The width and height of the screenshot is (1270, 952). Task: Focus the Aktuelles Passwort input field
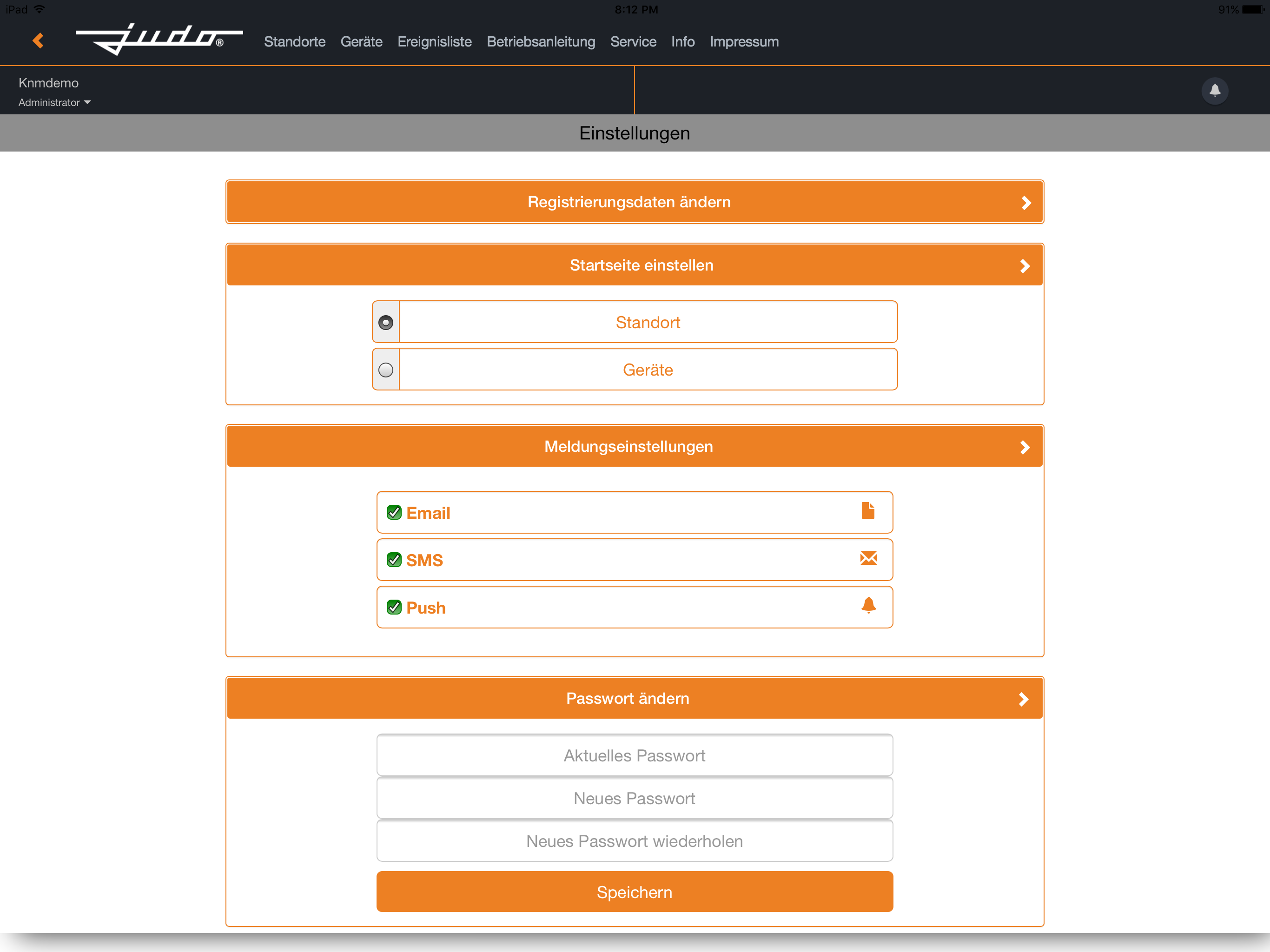click(x=634, y=755)
